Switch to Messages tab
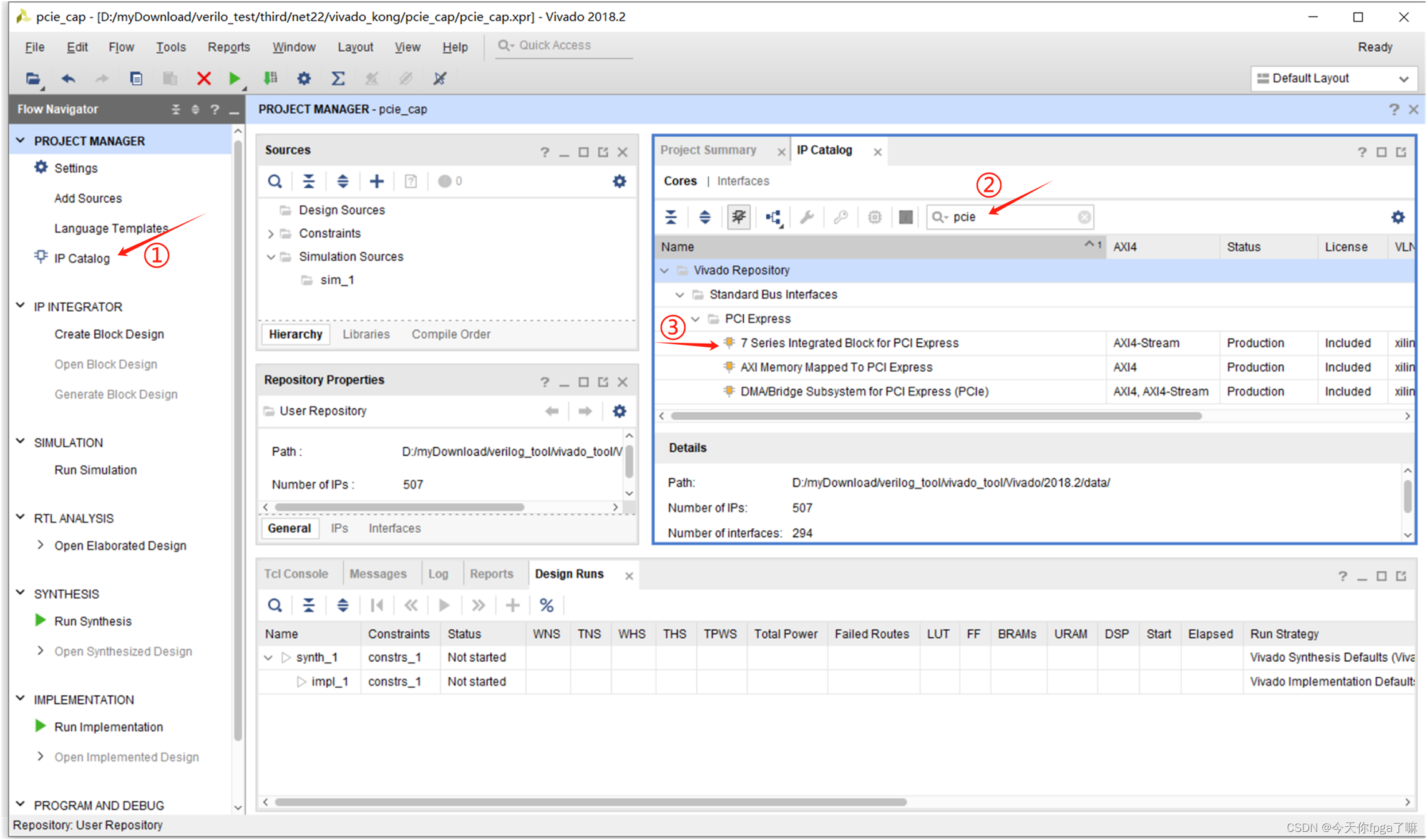This screenshot has height=840, width=1427. point(377,574)
